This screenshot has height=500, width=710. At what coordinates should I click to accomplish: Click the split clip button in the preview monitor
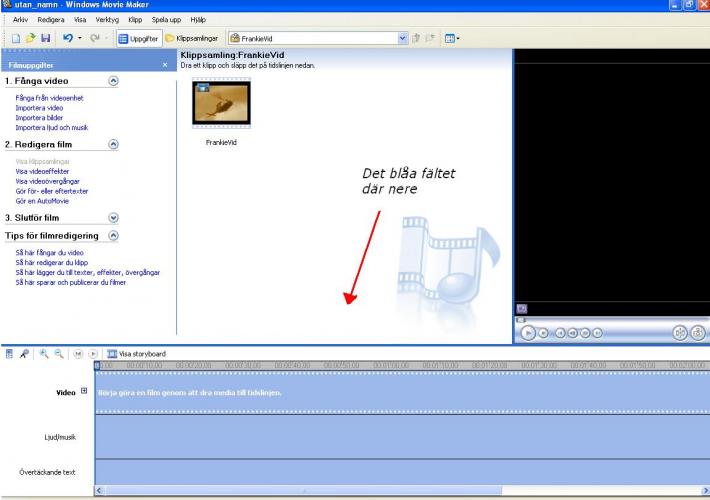[680, 332]
